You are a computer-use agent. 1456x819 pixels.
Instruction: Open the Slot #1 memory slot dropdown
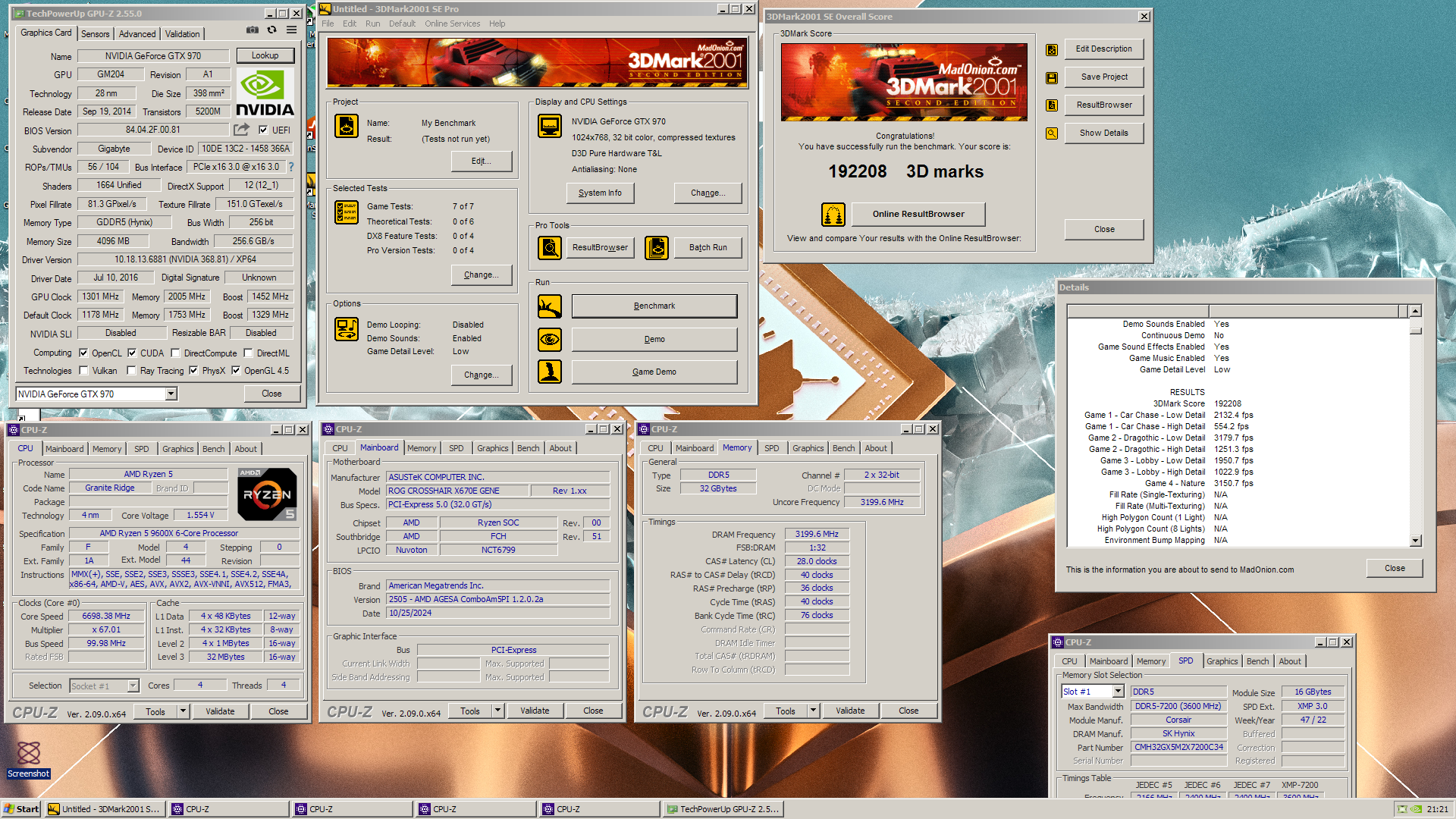[x=1118, y=692]
